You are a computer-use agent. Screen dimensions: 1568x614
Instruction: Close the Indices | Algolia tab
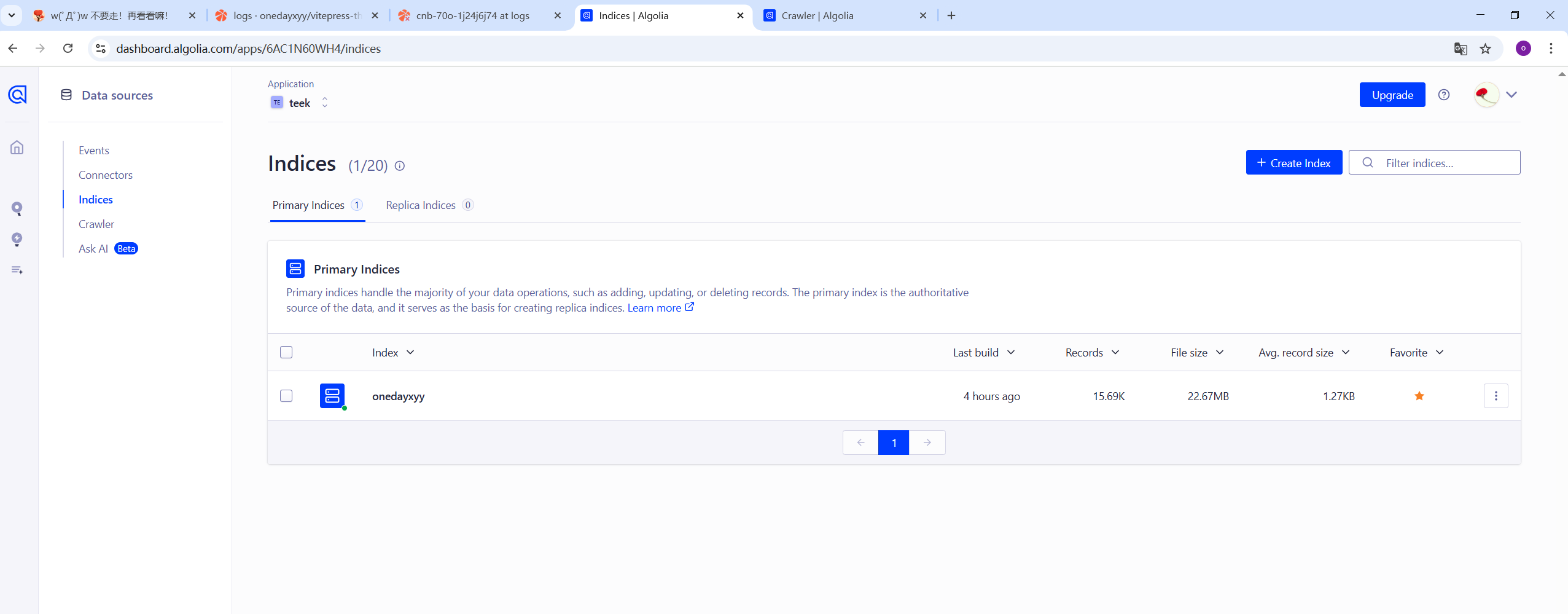(x=741, y=15)
